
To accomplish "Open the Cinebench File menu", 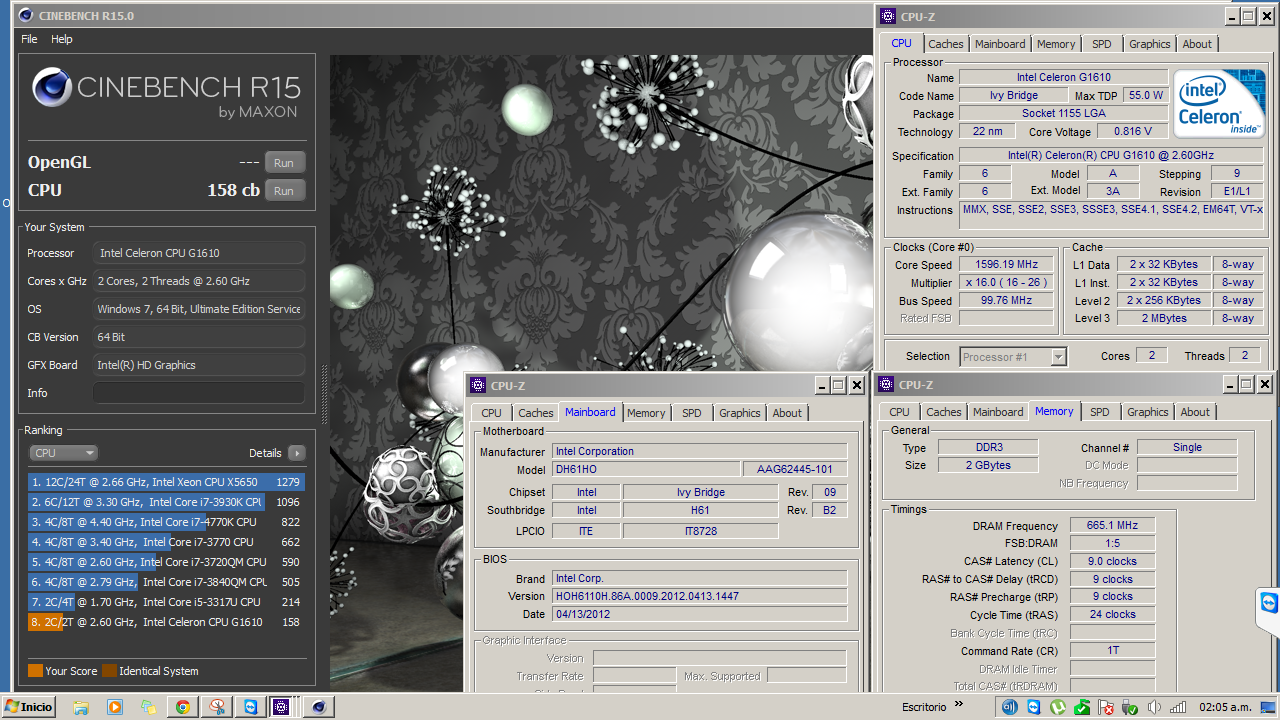I will point(29,39).
